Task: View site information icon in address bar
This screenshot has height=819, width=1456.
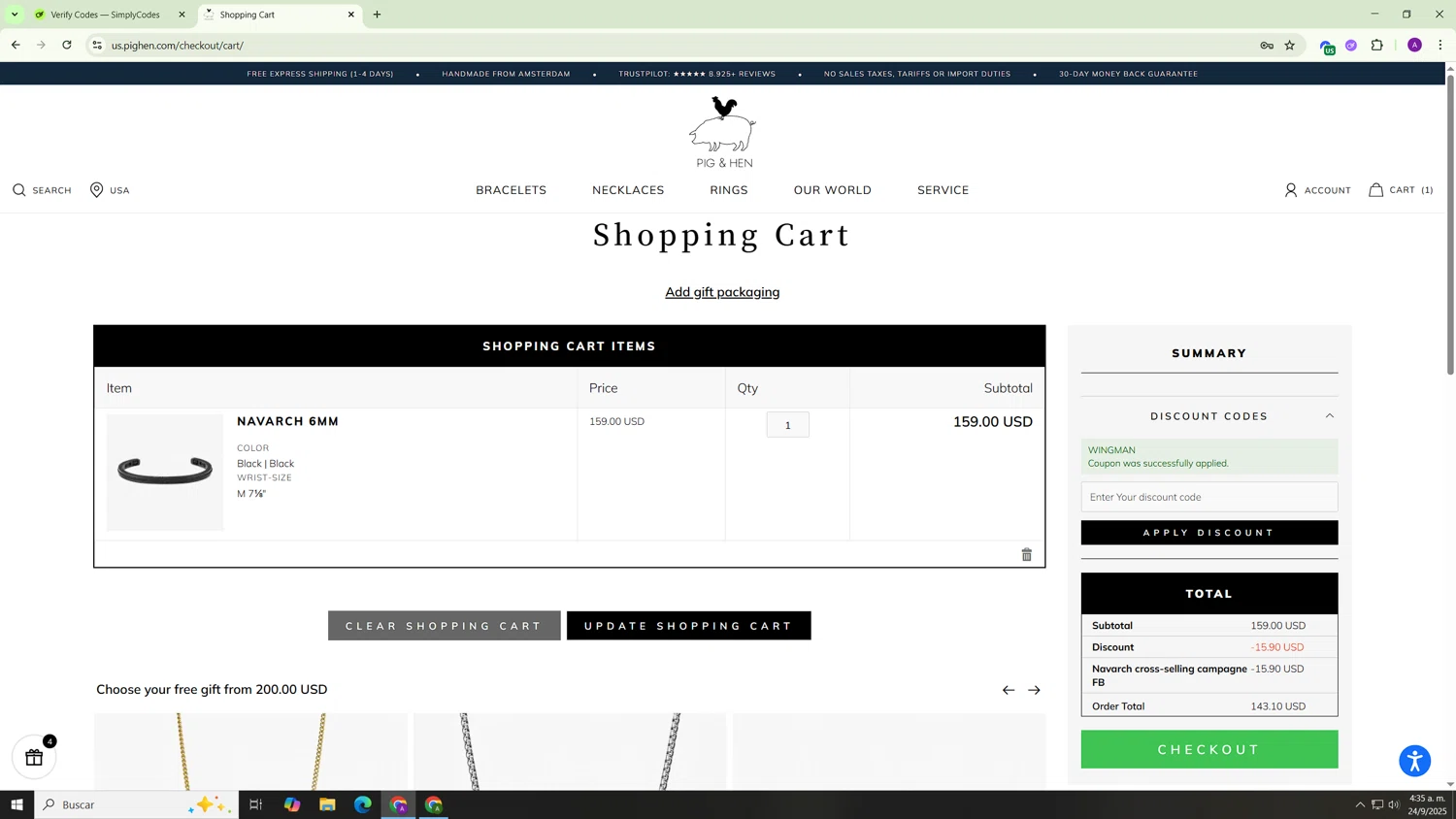Action: [x=97, y=45]
